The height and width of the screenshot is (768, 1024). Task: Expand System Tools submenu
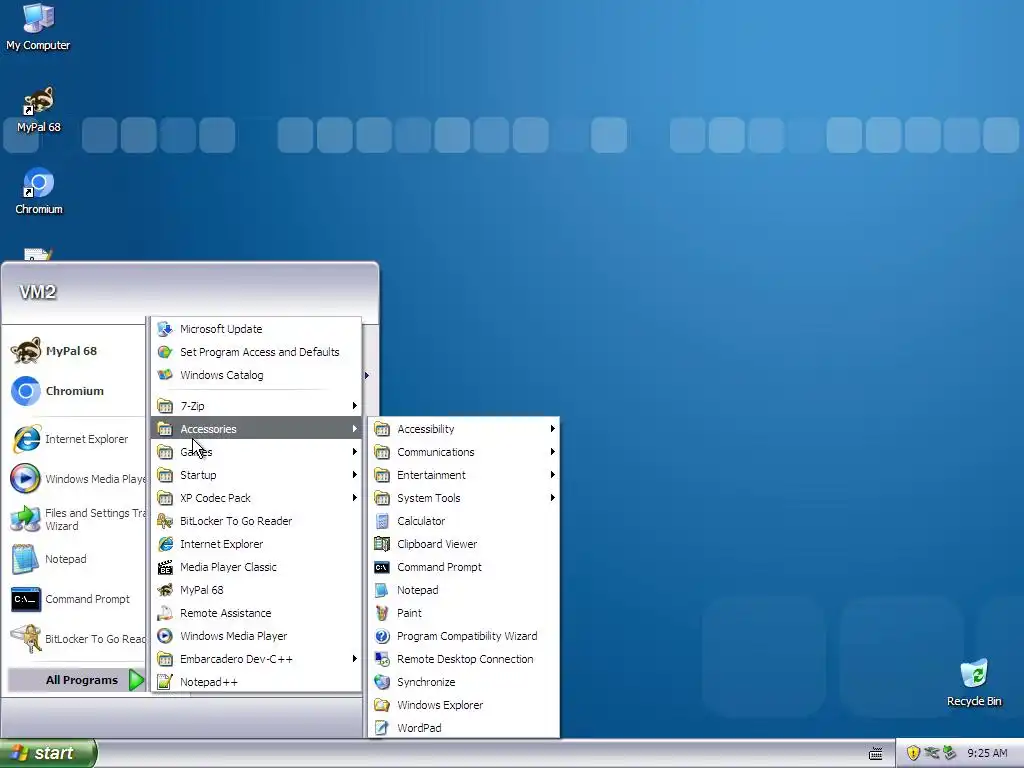(464, 498)
